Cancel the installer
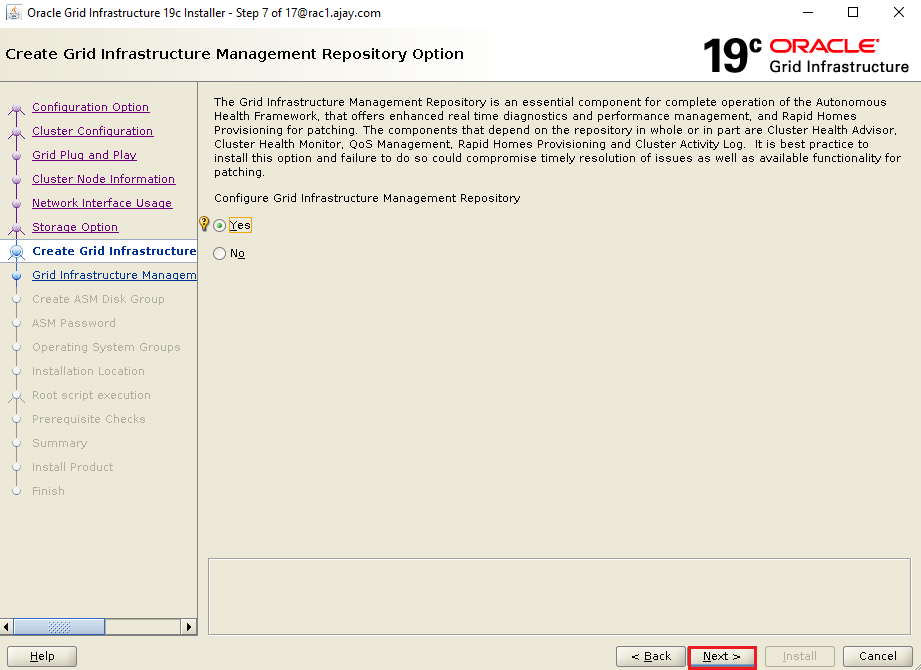The width and height of the screenshot is (921, 670). click(878, 656)
